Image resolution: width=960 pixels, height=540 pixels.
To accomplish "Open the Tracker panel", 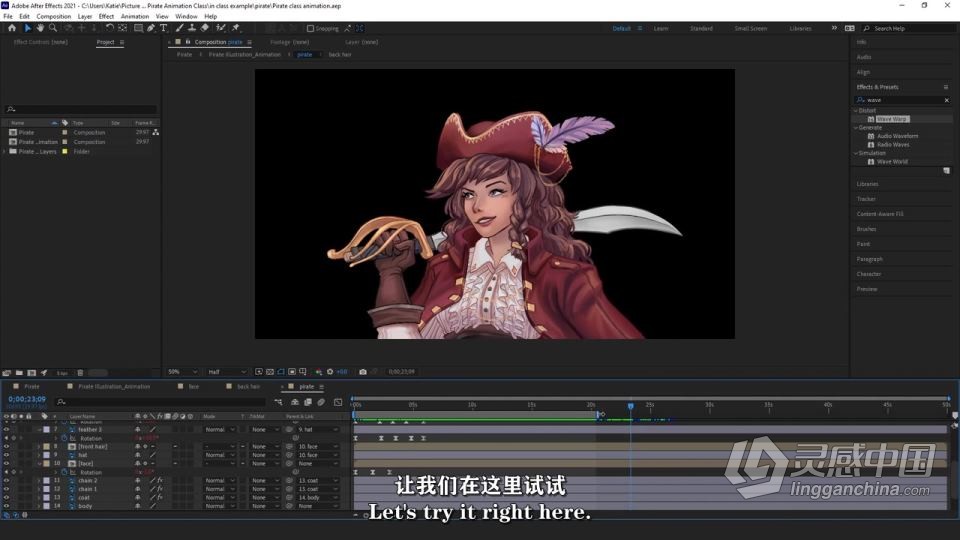I will [x=866, y=199].
